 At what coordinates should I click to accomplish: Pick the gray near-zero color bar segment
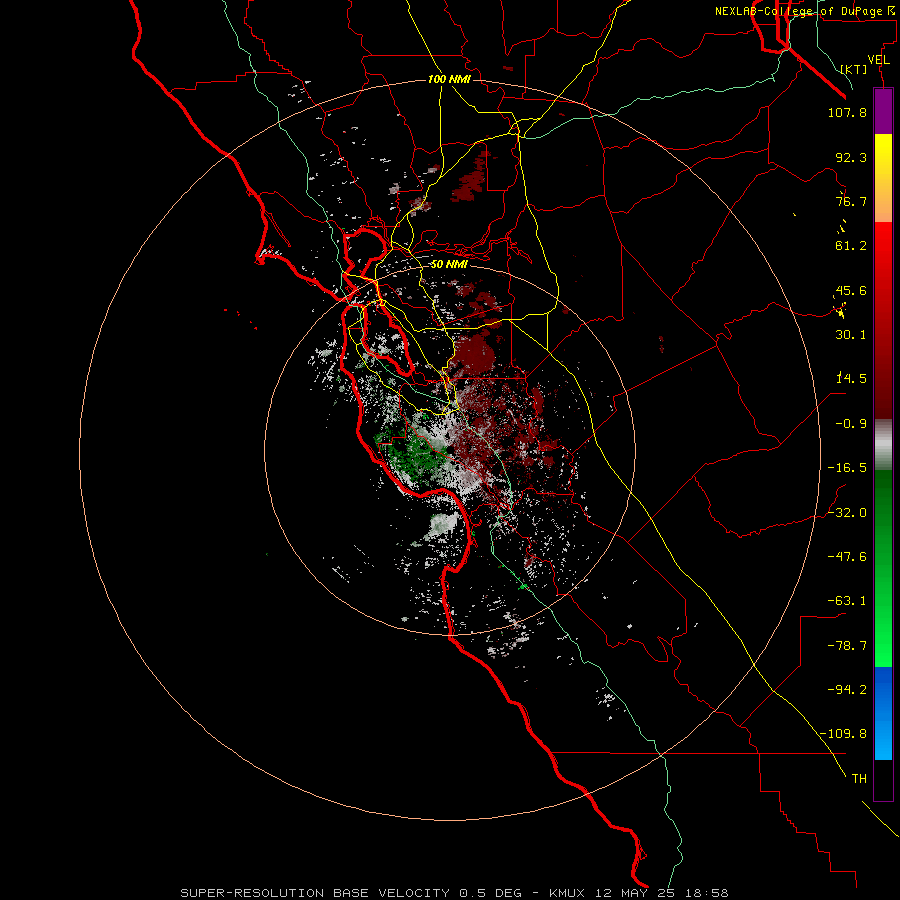(x=883, y=444)
